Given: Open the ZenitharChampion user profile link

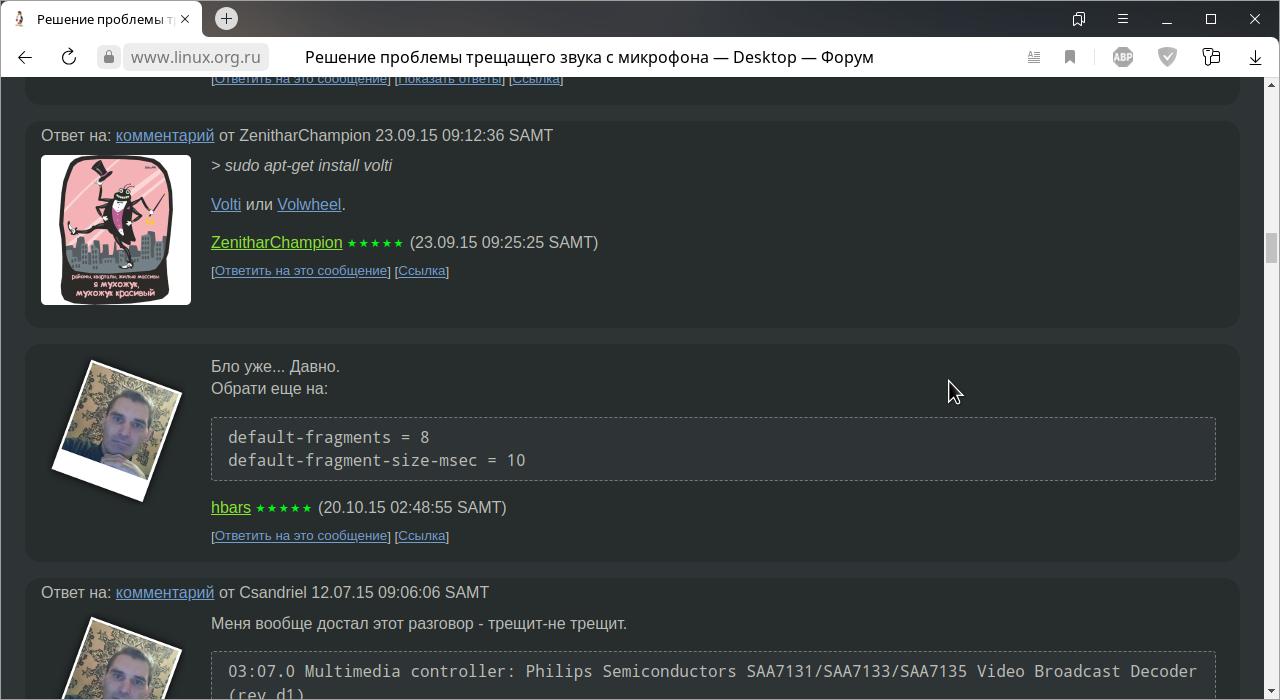Looking at the screenshot, I should (x=277, y=242).
